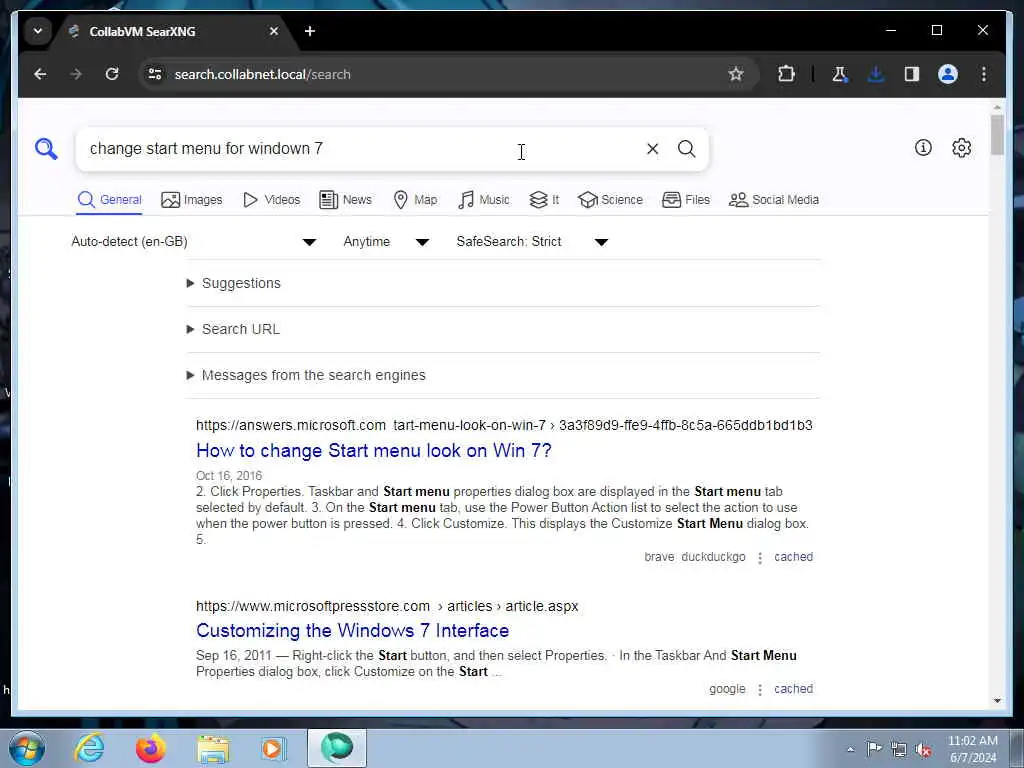Go back using browser back arrow
The width and height of the screenshot is (1024, 768).
tap(40, 74)
